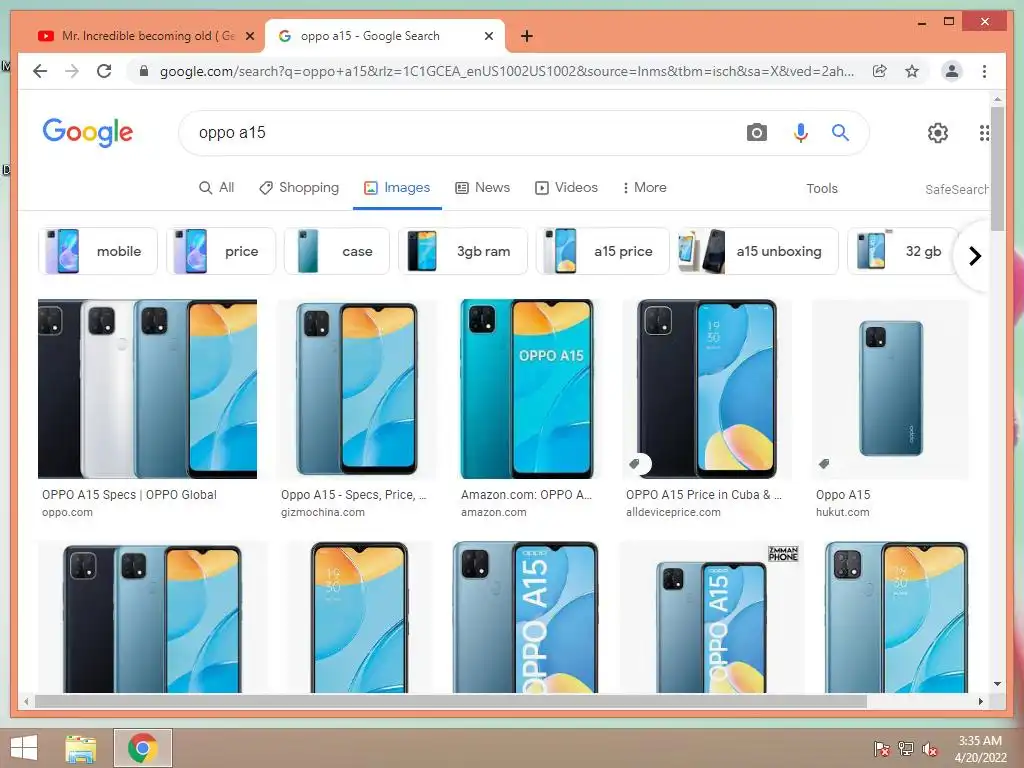Select the a15 unboxing suggestion chip
The width and height of the screenshot is (1024, 768).
758,251
